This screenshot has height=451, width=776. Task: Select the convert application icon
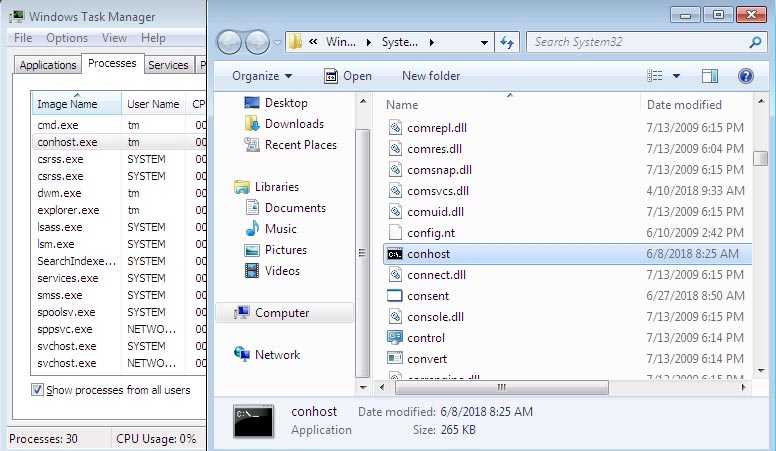[394, 358]
